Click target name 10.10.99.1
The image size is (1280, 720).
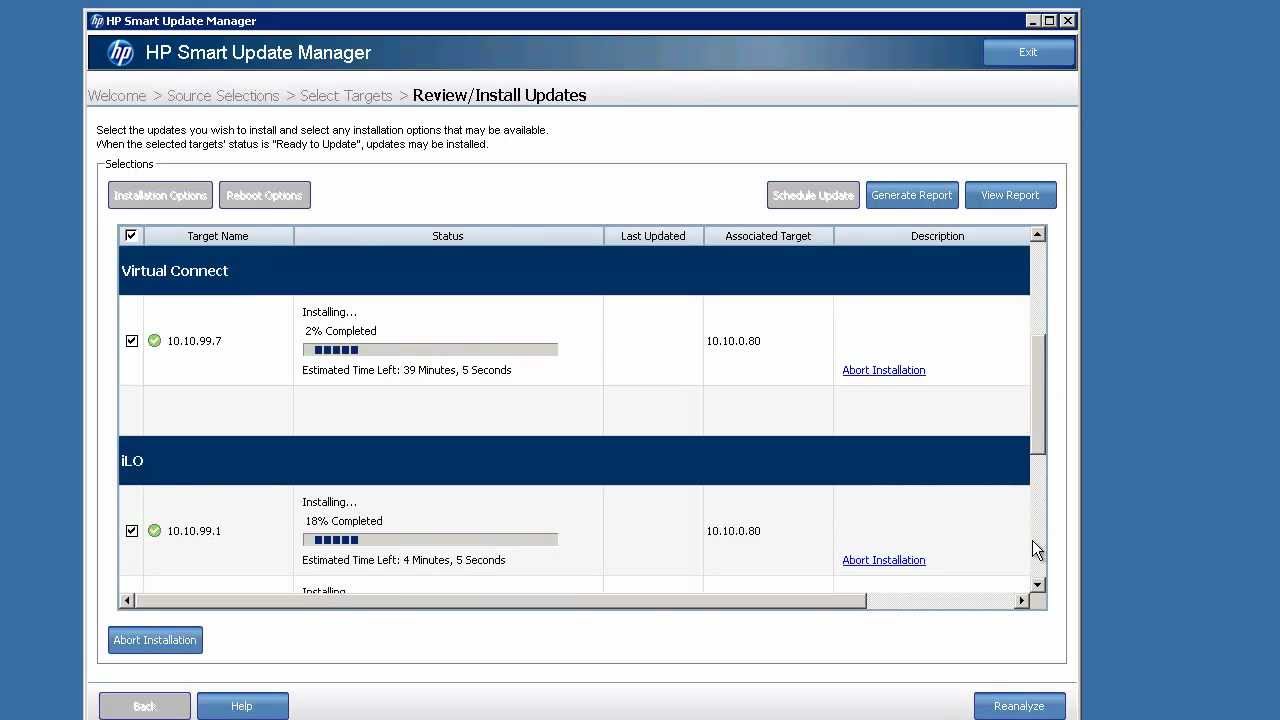pyautogui.click(x=194, y=531)
